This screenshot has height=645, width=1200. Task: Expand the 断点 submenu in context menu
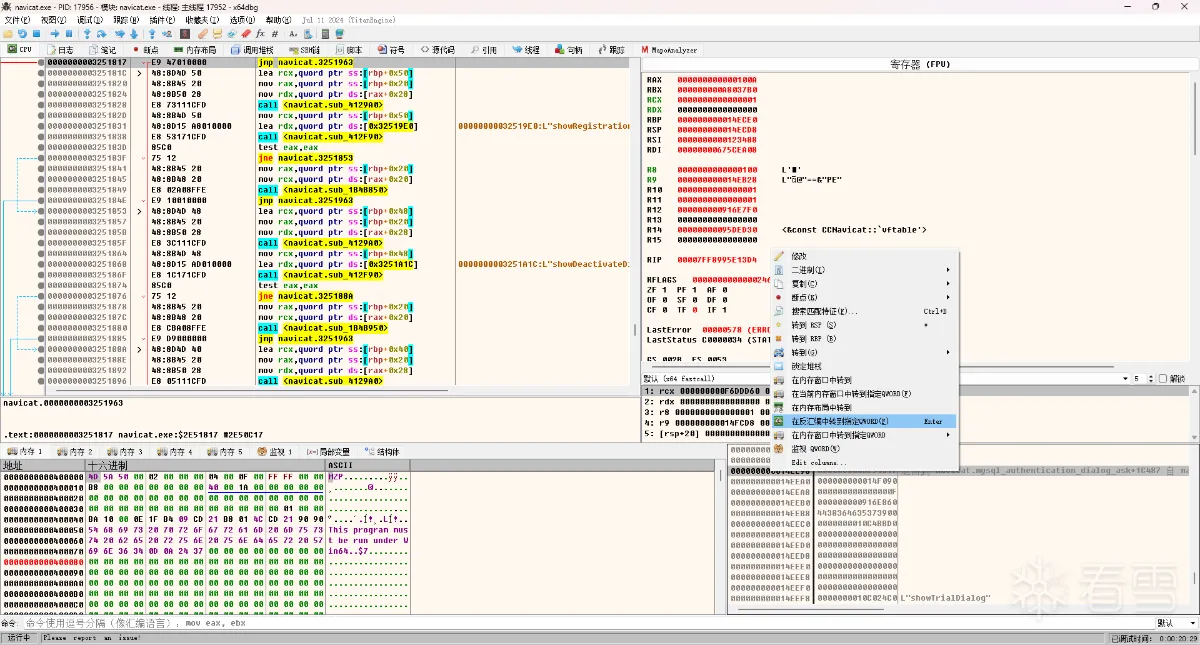865,297
